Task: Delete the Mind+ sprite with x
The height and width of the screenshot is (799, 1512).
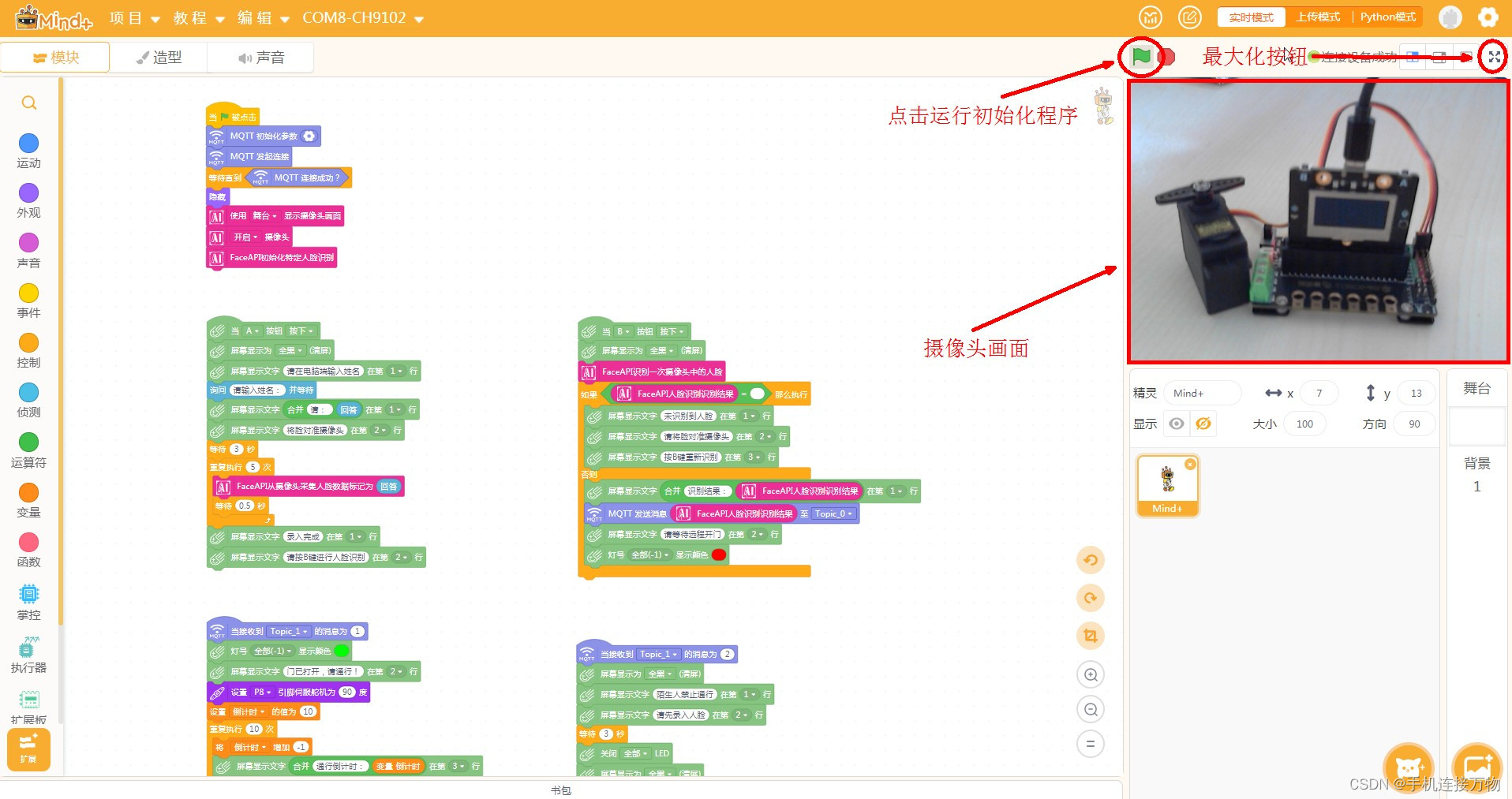Action: [x=1190, y=464]
